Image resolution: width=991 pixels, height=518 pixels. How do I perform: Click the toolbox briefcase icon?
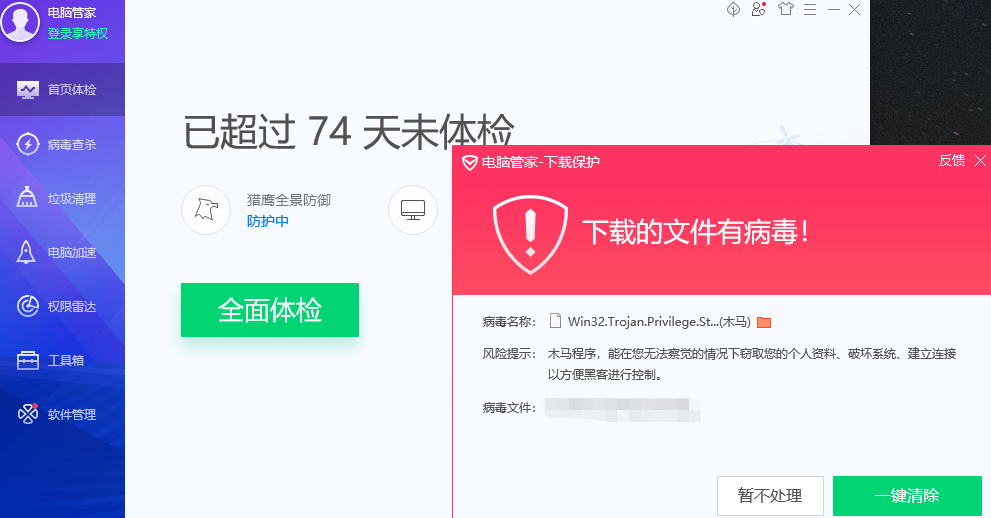click(x=28, y=360)
